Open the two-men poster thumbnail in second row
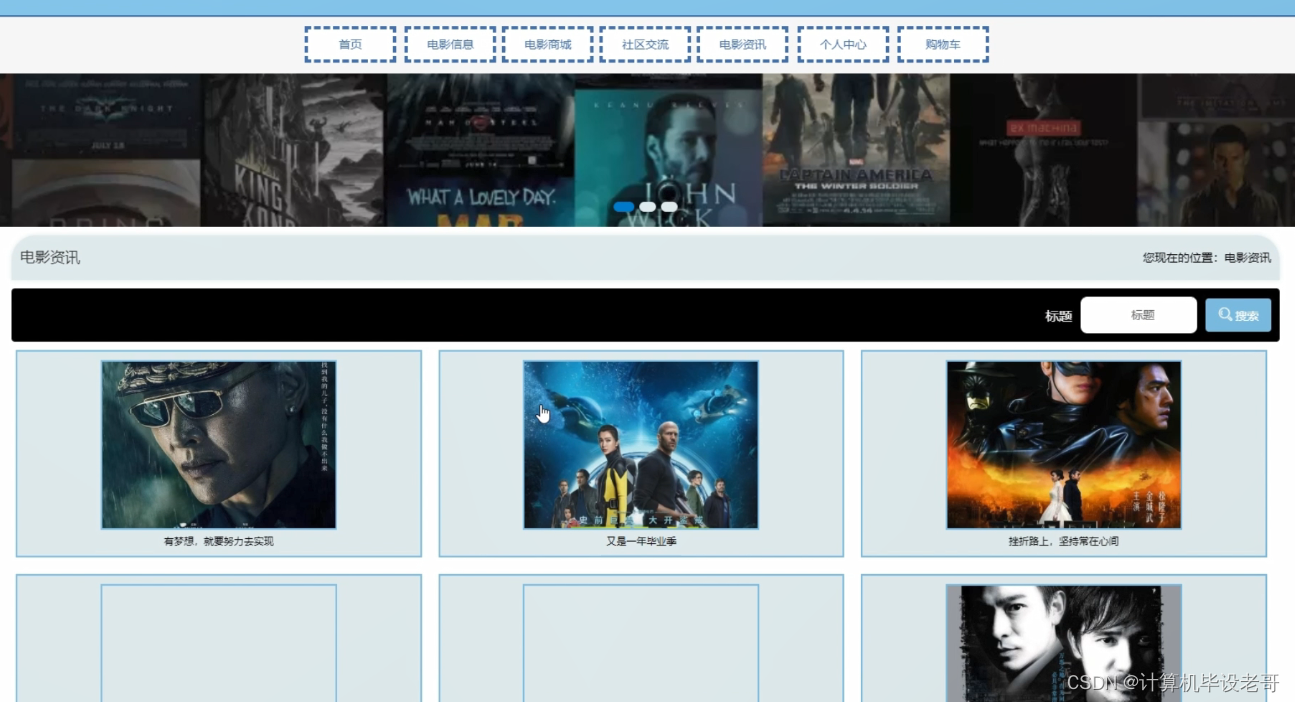Image resolution: width=1295 pixels, height=702 pixels. tap(1064, 643)
